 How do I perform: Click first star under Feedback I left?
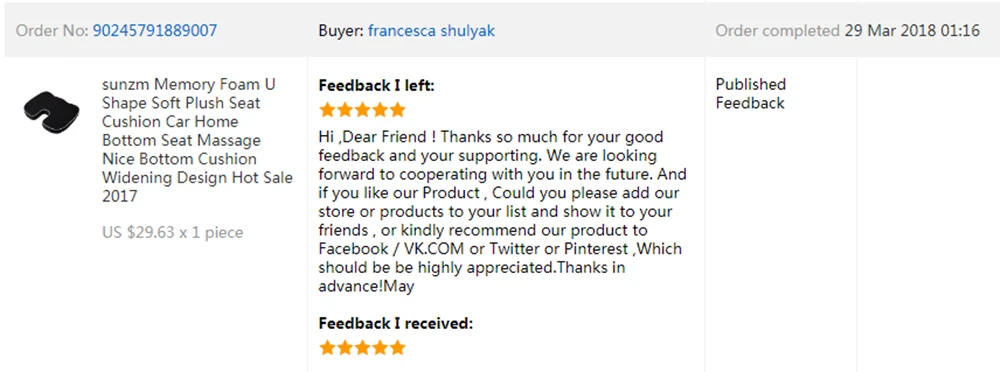pos(328,110)
